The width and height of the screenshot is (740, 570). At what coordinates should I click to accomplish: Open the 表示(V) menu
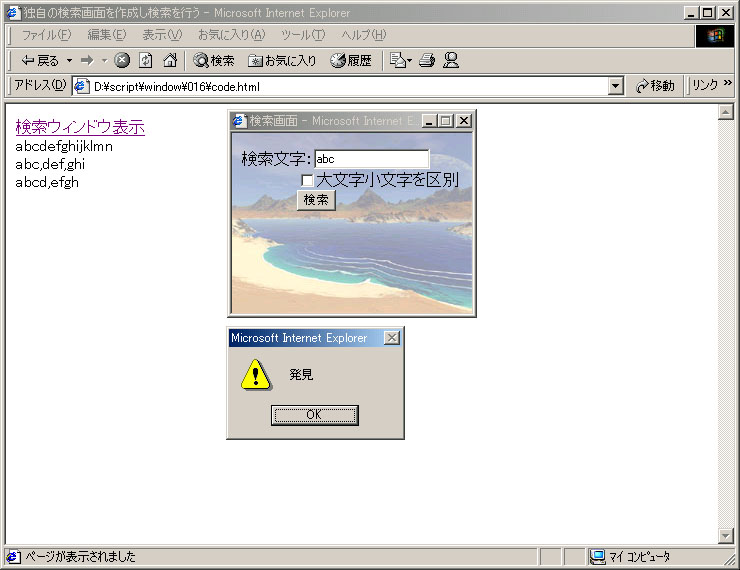162,34
